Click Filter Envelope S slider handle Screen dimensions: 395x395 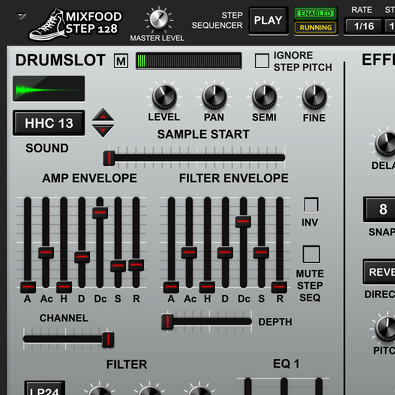[261, 253]
